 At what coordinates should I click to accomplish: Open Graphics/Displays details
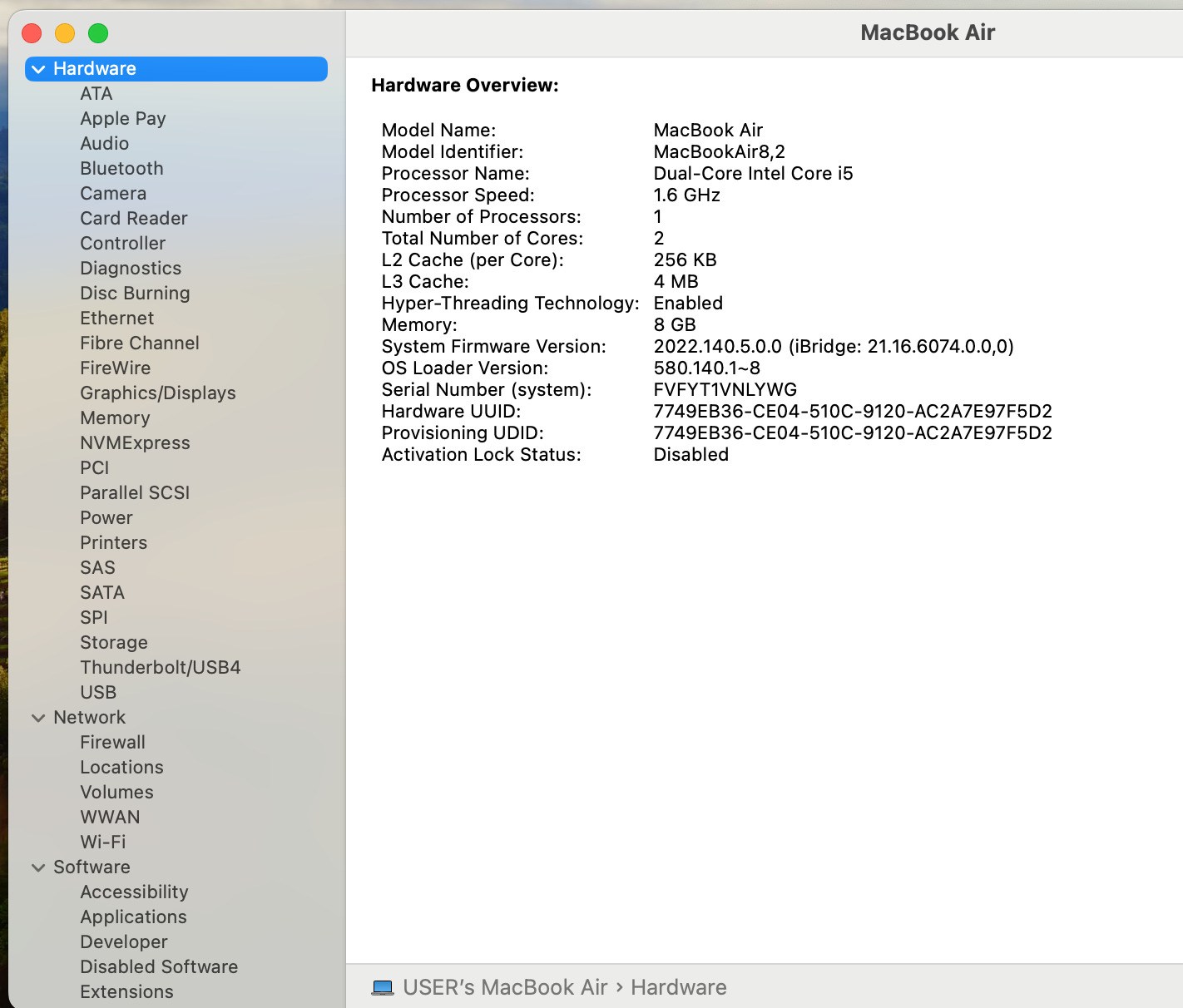pyautogui.click(x=157, y=393)
